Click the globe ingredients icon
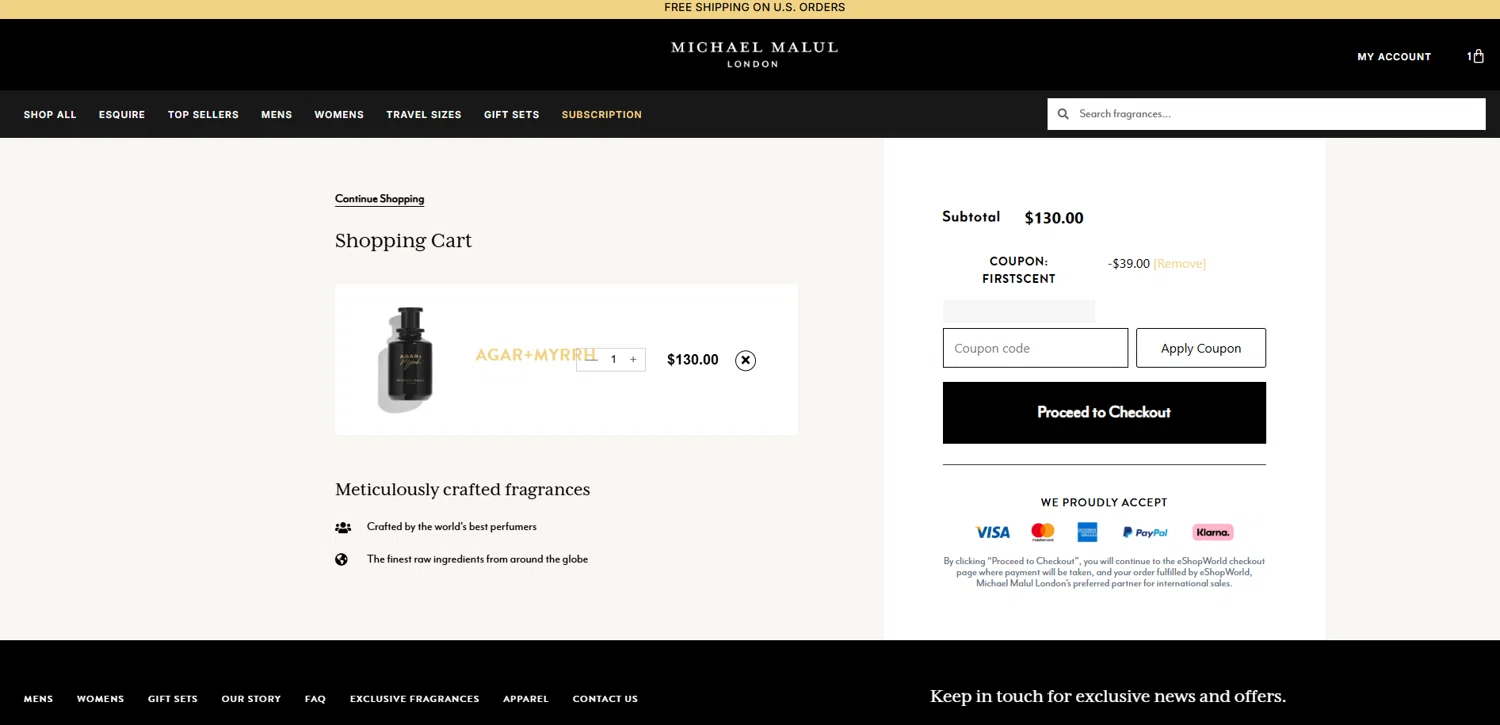Screen dimensions: 1500x725 point(341,559)
